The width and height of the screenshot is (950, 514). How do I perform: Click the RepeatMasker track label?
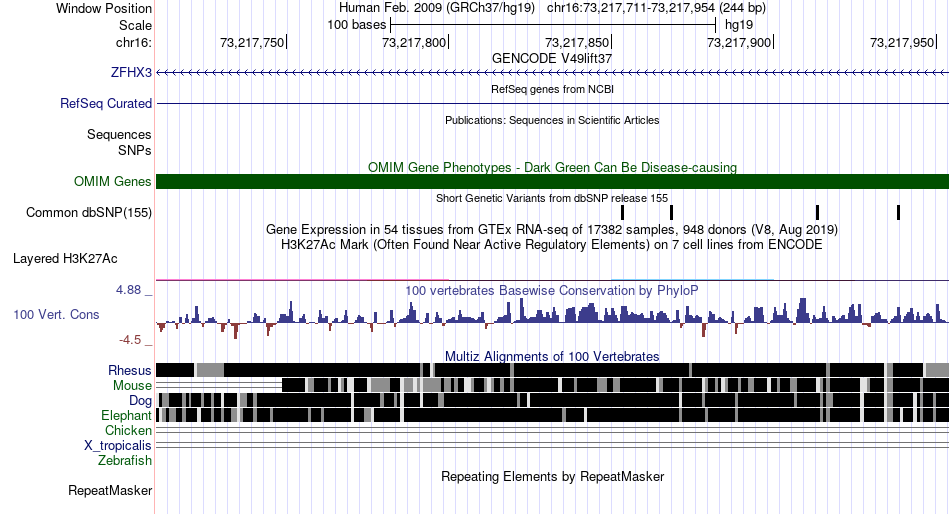pyautogui.click(x=110, y=490)
